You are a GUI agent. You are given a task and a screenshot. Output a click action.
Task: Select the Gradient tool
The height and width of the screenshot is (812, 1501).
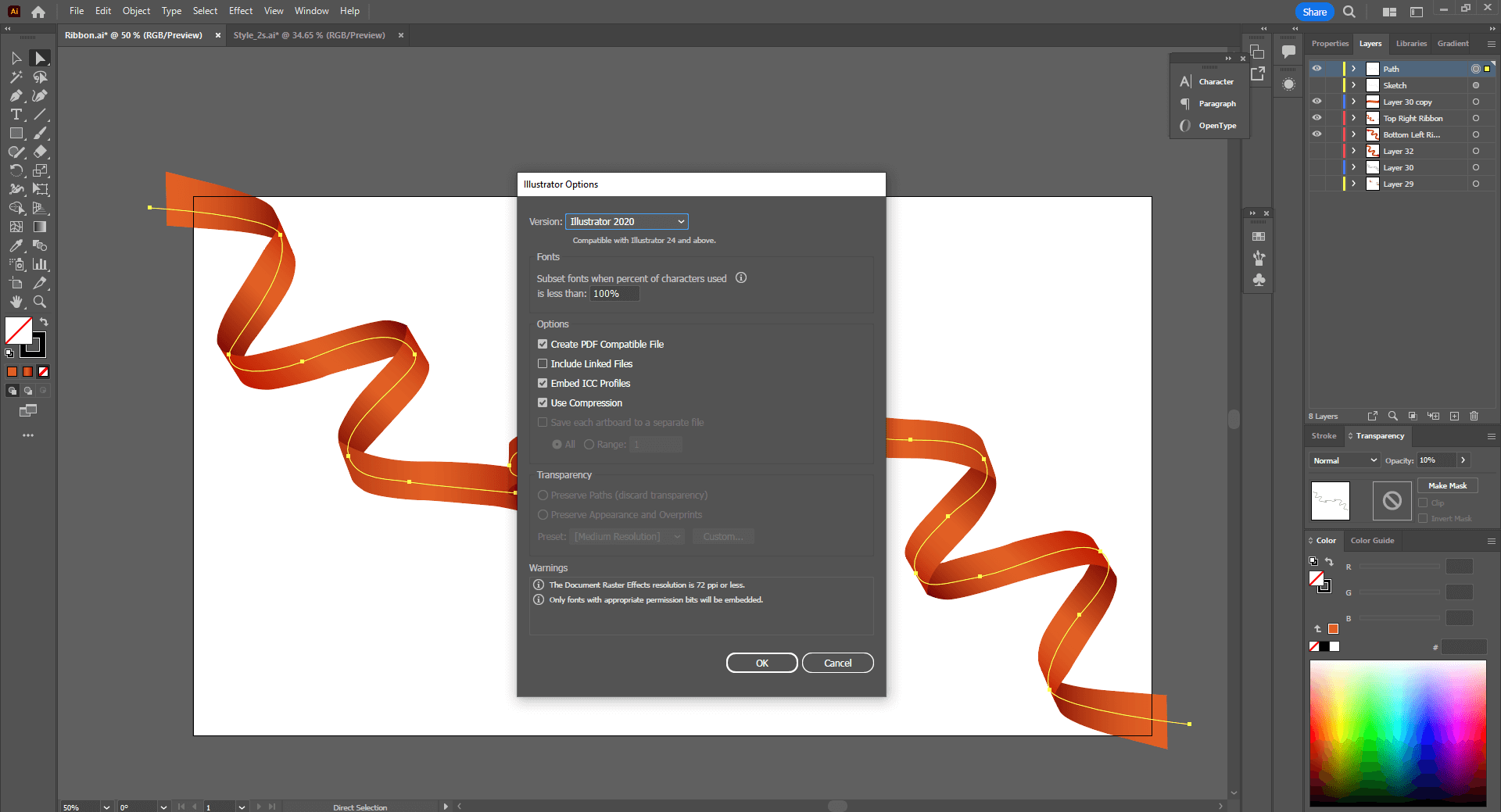click(41, 226)
